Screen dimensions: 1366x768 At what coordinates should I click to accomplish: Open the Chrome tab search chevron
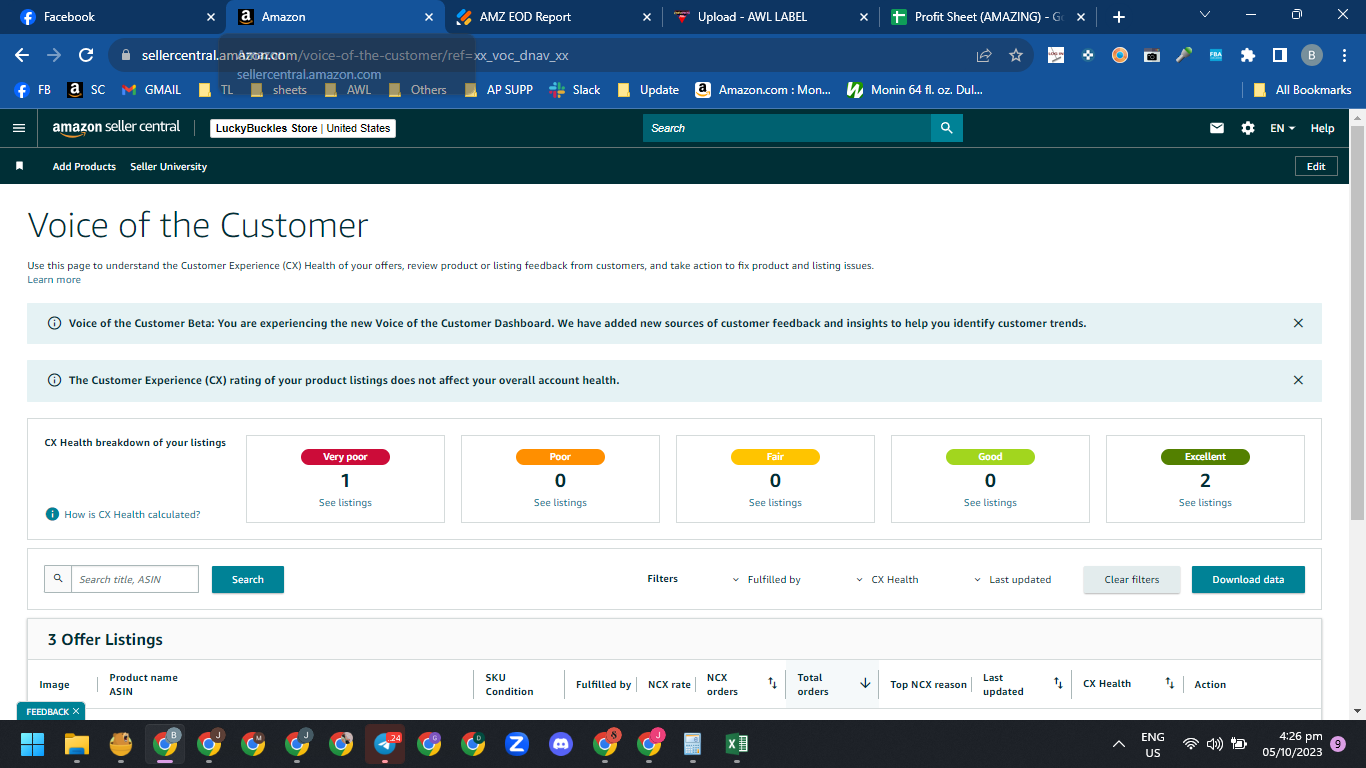(1205, 15)
